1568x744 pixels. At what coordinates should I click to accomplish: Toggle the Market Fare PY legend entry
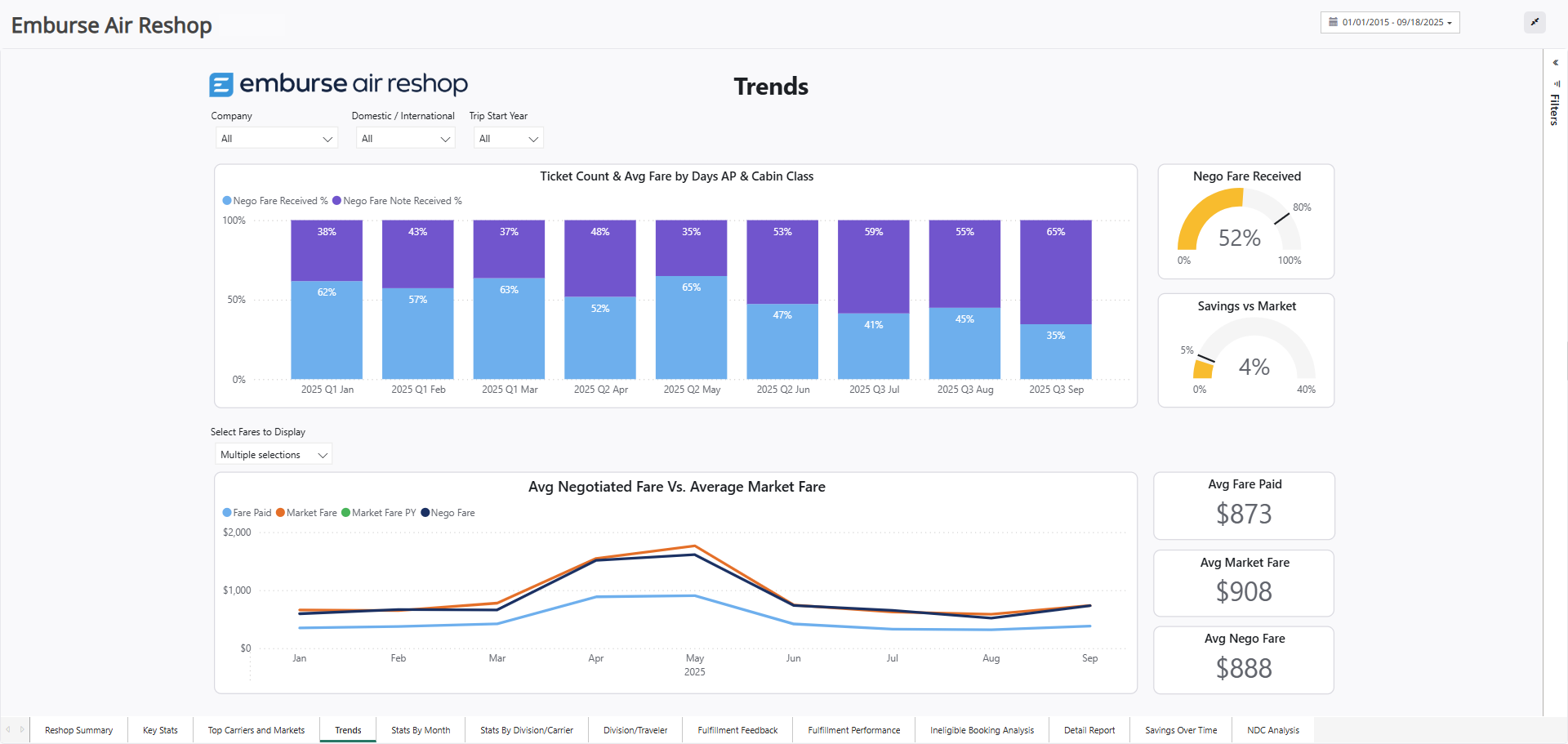point(379,512)
